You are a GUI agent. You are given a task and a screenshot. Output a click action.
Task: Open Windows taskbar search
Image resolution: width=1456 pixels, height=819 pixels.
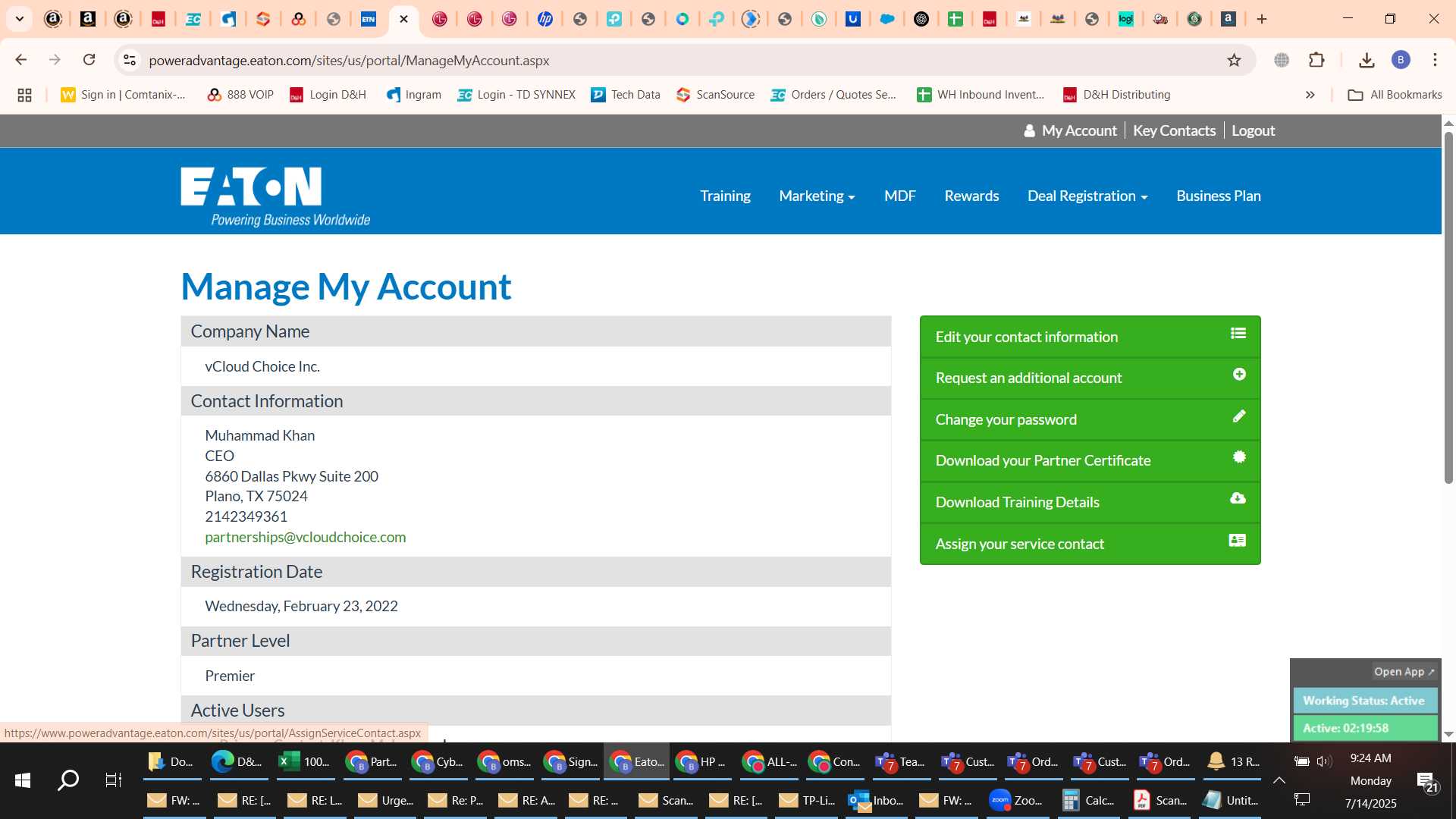pyautogui.click(x=68, y=780)
